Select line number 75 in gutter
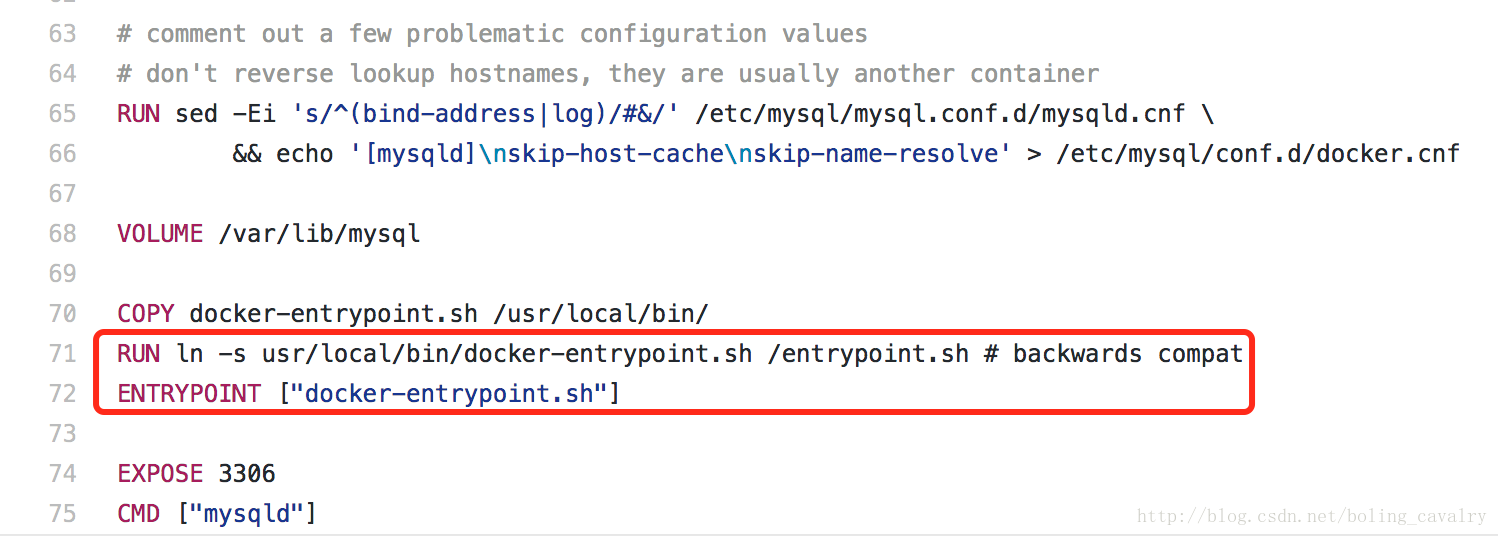The width and height of the screenshot is (1498, 536). point(62,514)
